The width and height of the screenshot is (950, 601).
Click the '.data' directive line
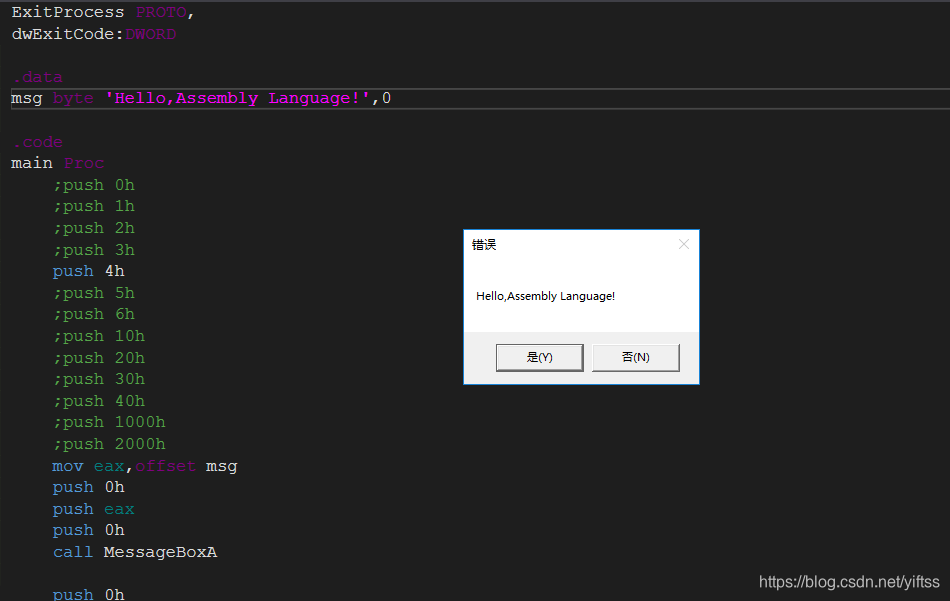(37, 77)
